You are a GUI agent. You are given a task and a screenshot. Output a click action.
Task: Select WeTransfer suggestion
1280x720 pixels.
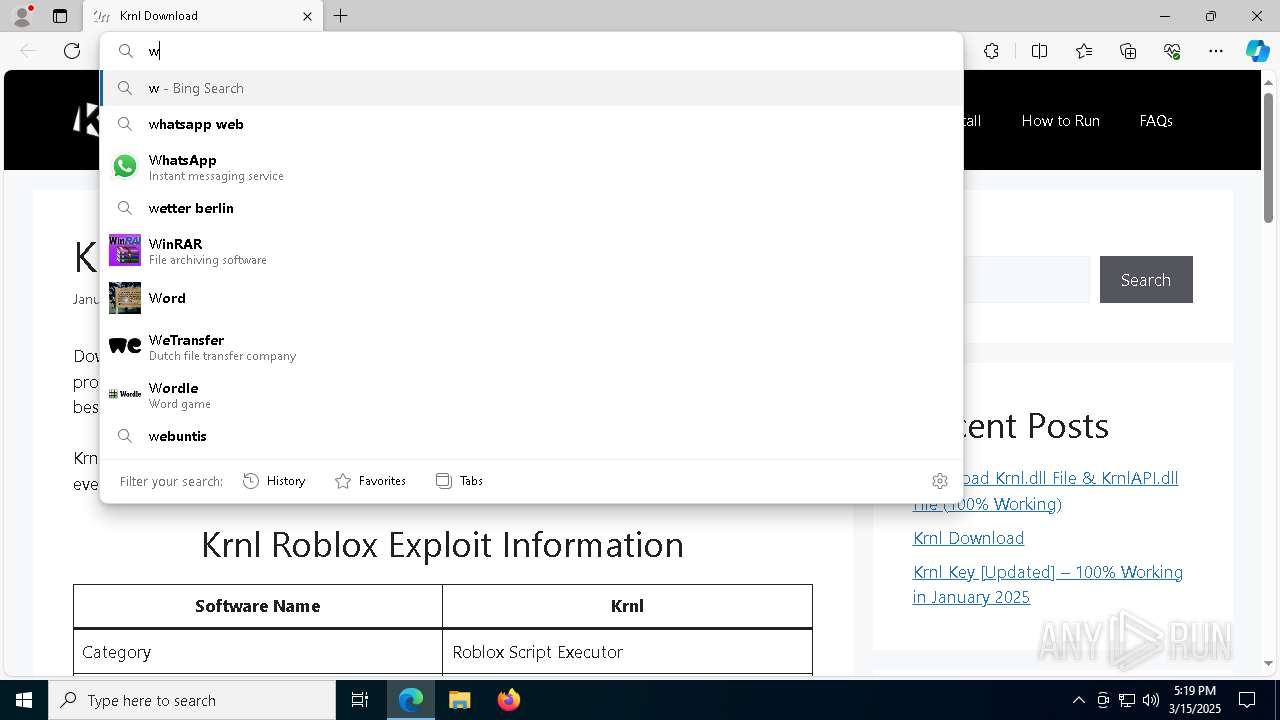click(531, 347)
